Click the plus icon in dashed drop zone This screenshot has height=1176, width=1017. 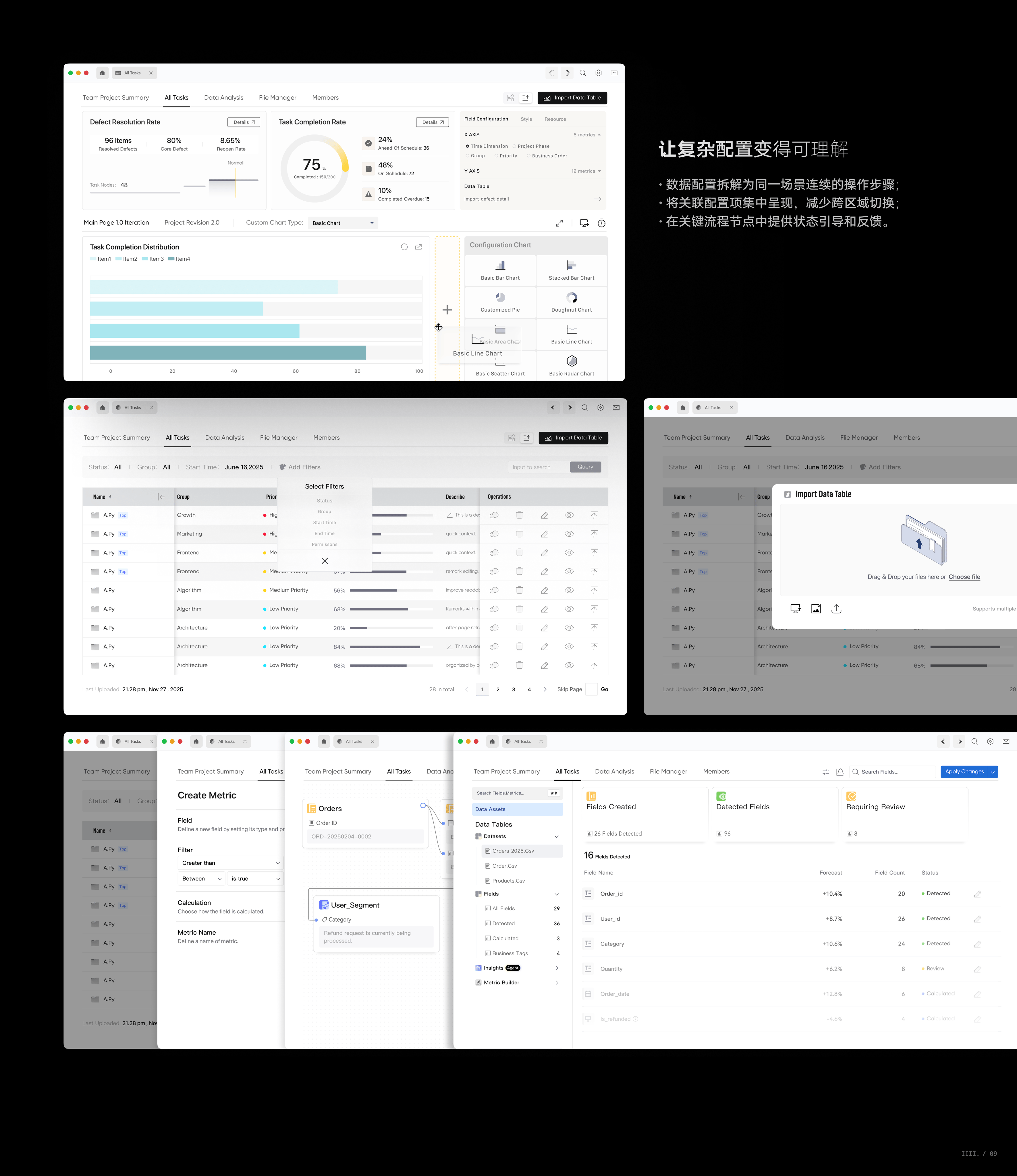447,309
